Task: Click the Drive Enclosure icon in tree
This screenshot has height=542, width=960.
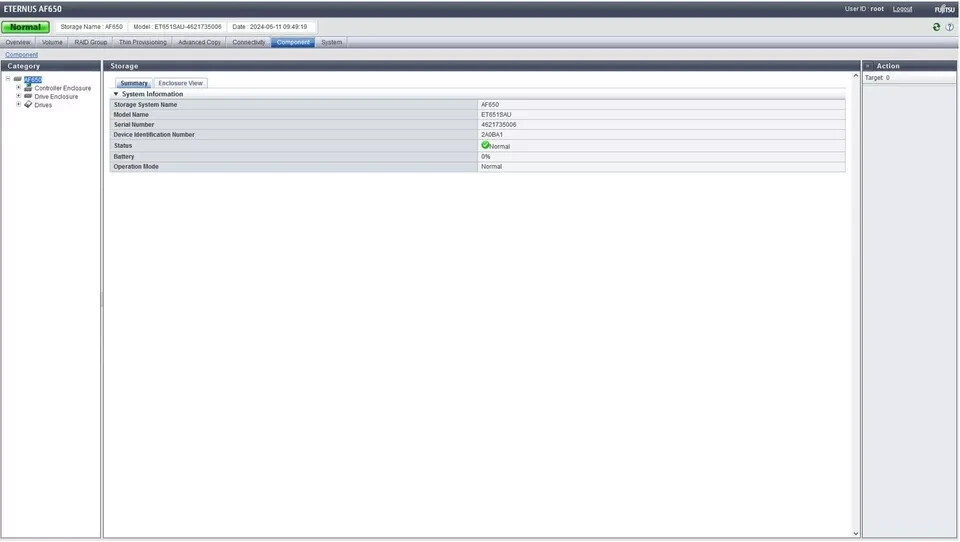Action: tap(28, 96)
